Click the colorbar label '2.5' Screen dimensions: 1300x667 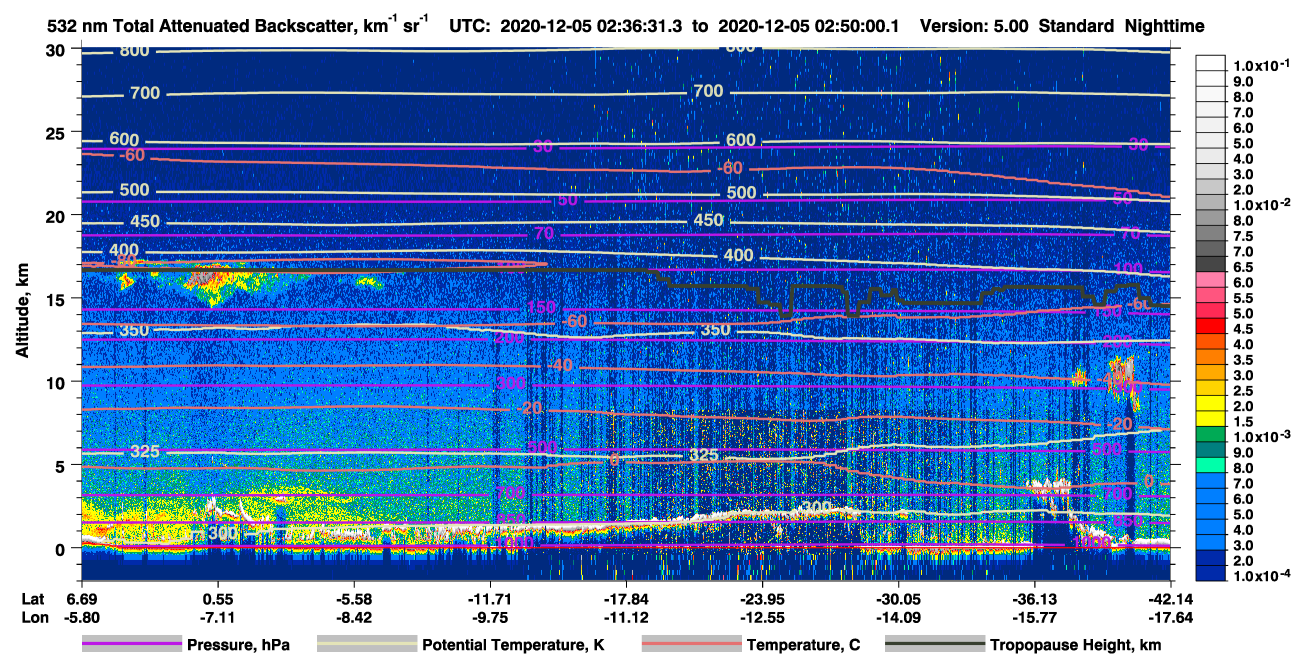pos(1244,391)
